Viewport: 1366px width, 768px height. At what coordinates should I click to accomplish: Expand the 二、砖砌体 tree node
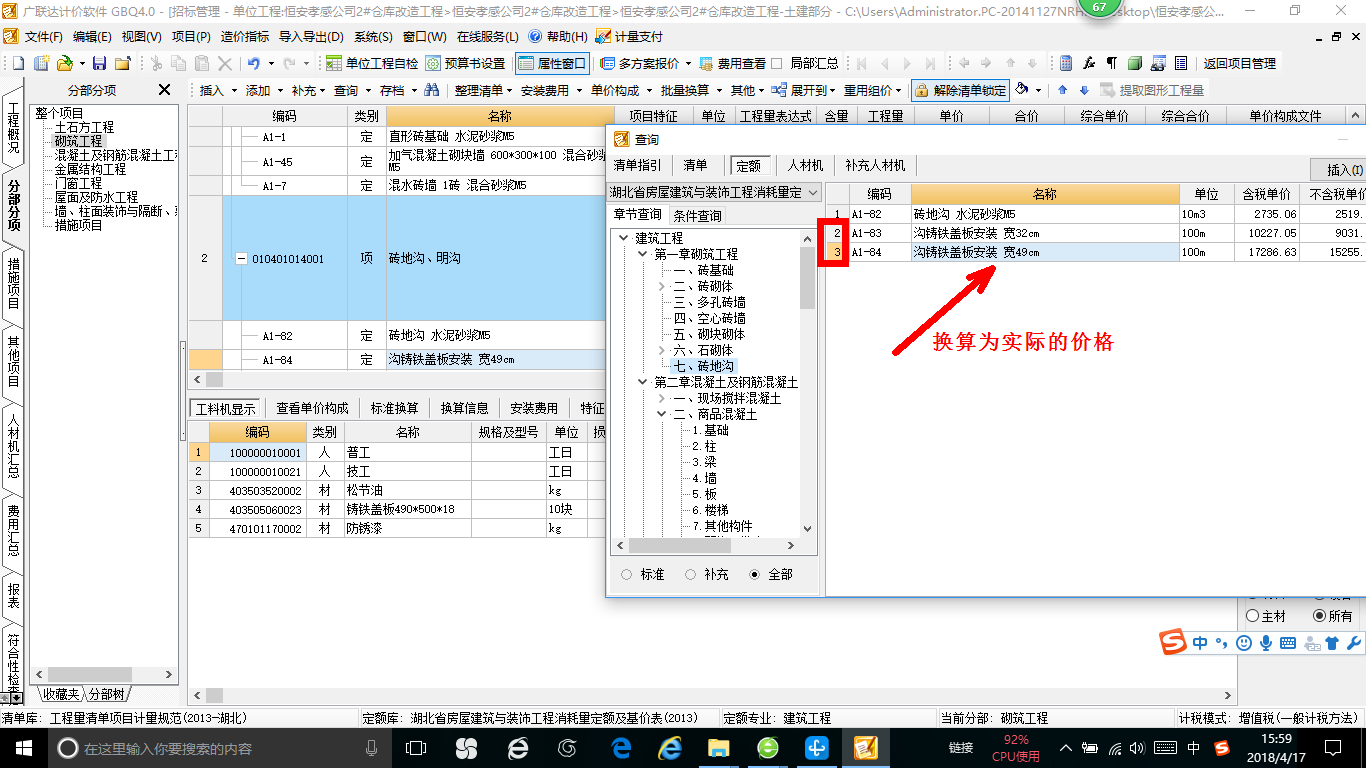(x=661, y=286)
